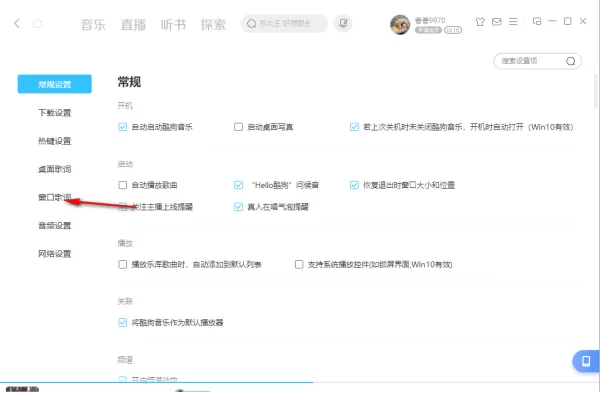Click into the 搜索设置项 search field
This screenshot has width=600, height=393.
537,61
